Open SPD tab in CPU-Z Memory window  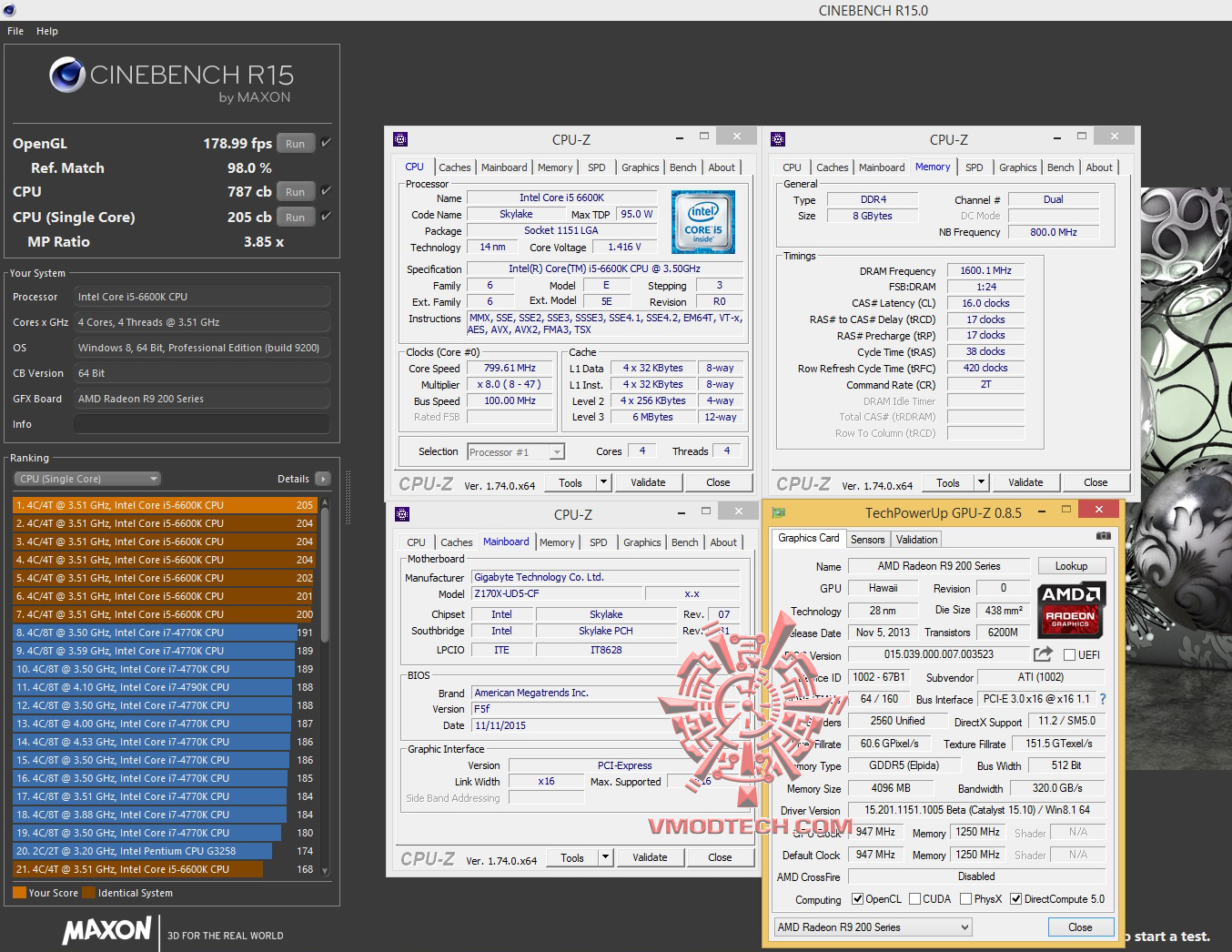pyautogui.click(x=974, y=167)
